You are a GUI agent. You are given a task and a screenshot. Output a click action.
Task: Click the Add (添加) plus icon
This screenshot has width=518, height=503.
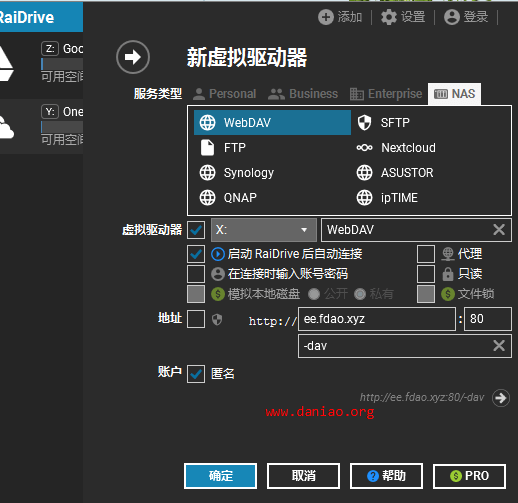pos(326,17)
